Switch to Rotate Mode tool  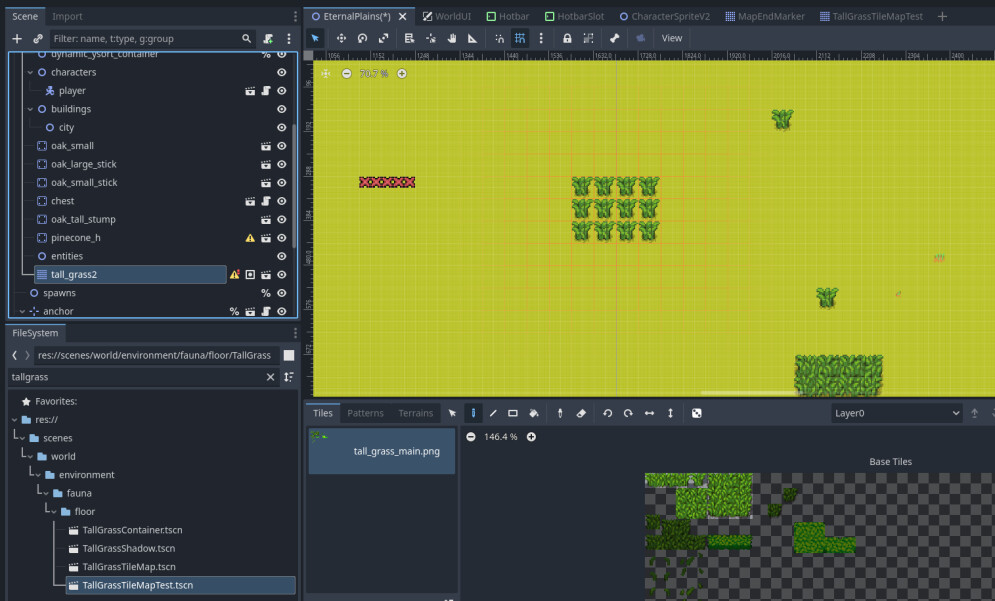click(362, 38)
